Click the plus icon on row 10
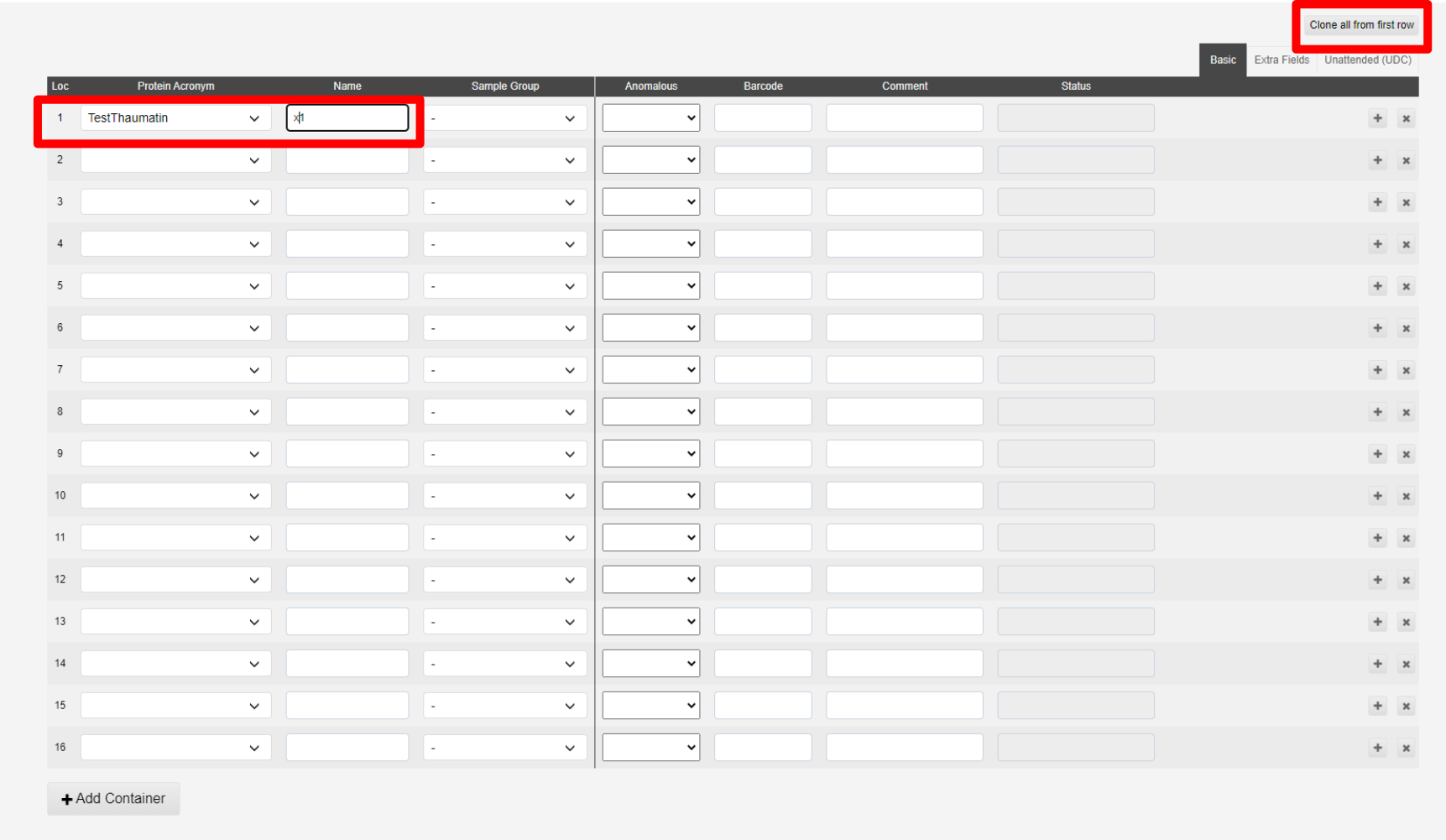The image size is (1446, 840). pos(1377,495)
